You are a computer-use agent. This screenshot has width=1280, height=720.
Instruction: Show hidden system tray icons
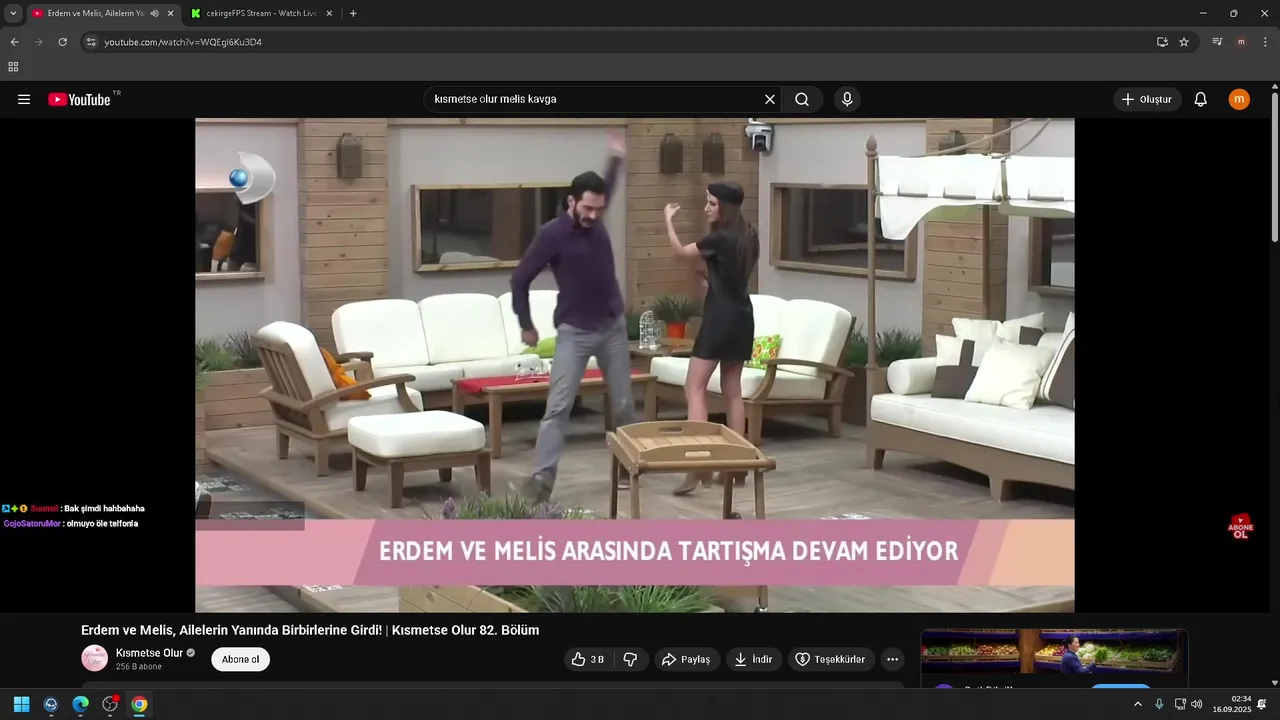tap(1137, 704)
